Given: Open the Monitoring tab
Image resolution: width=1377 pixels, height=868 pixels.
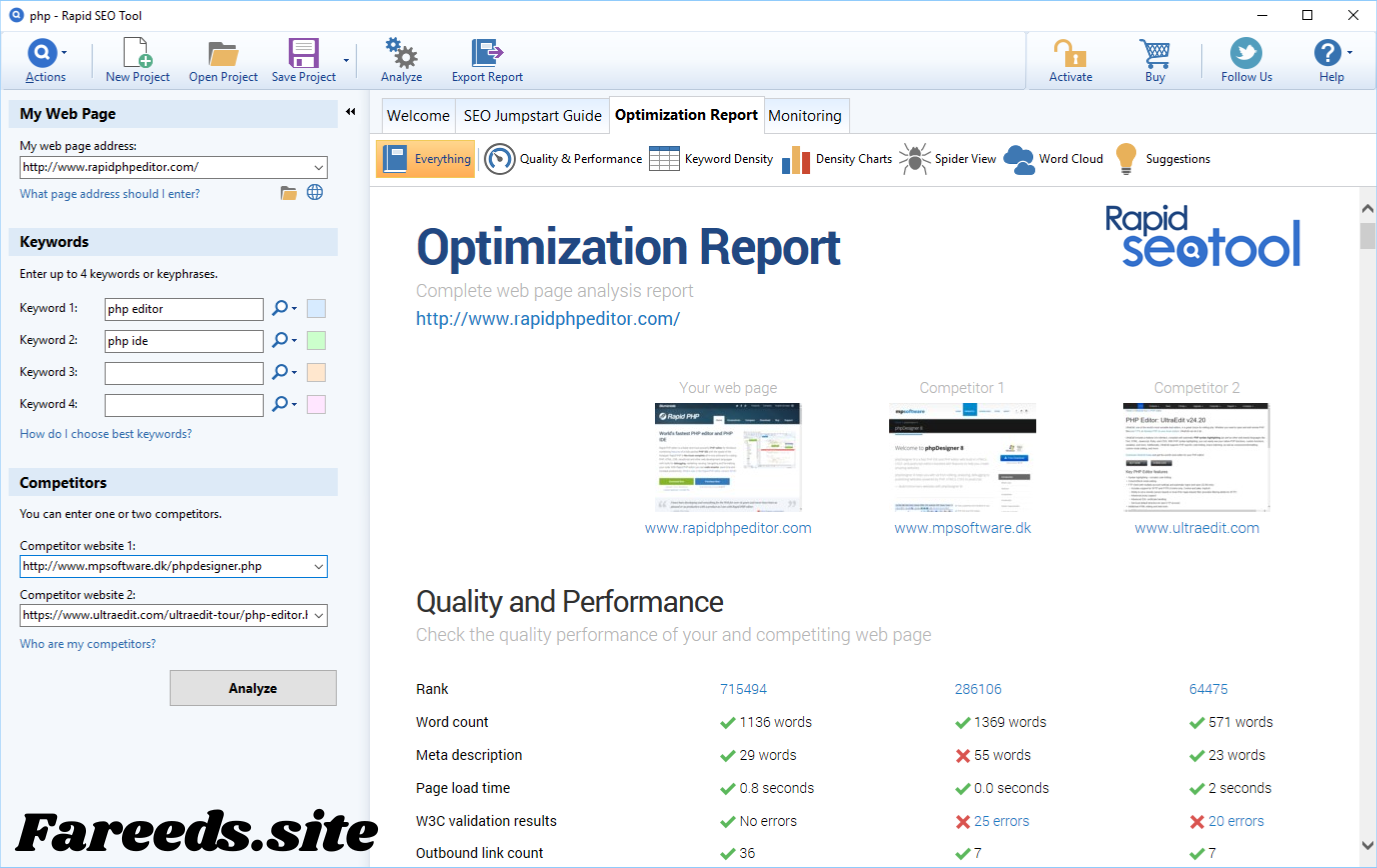Looking at the screenshot, I should [805, 115].
